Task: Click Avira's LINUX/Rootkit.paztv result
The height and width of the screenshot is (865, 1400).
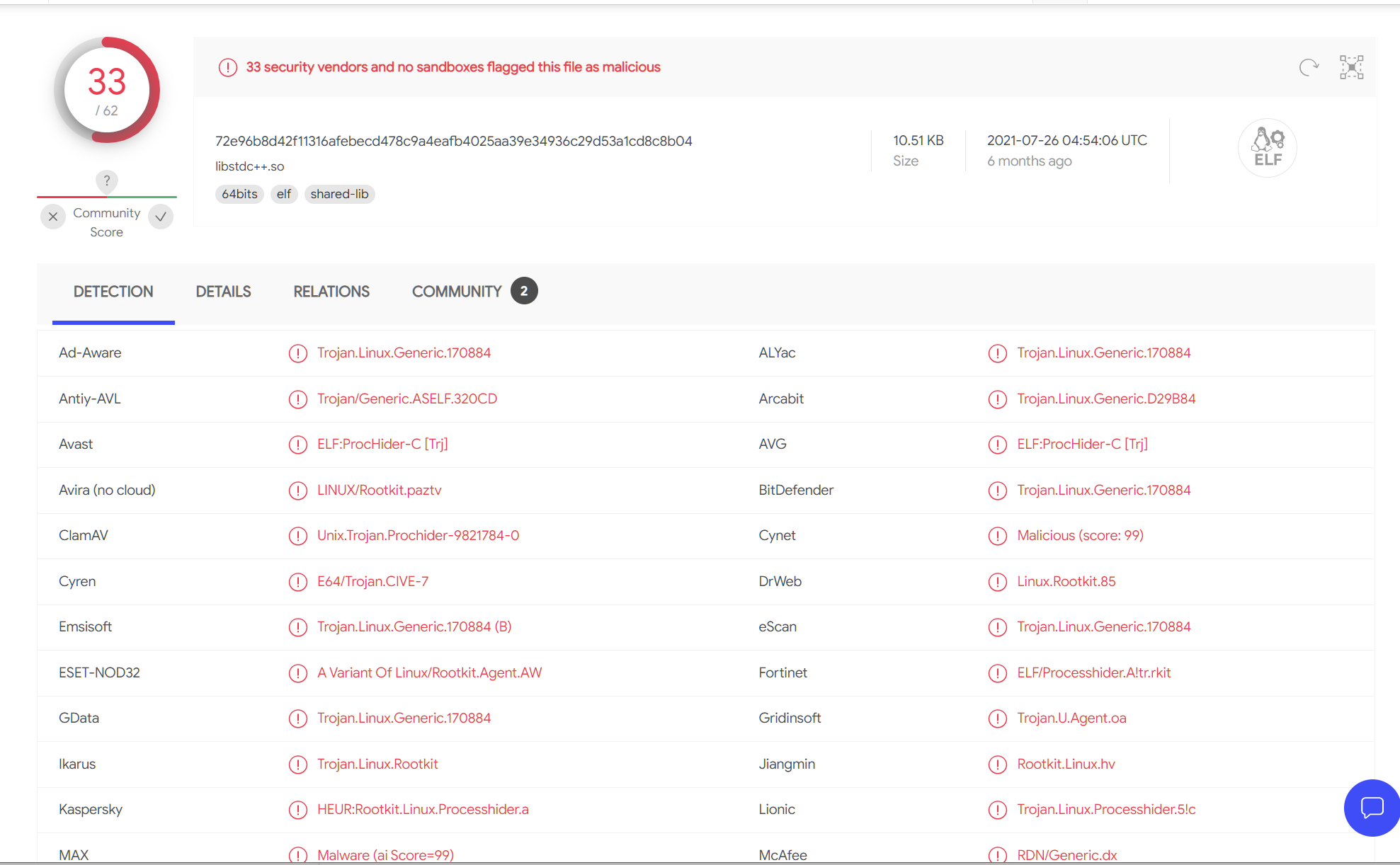Action: click(379, 490)
